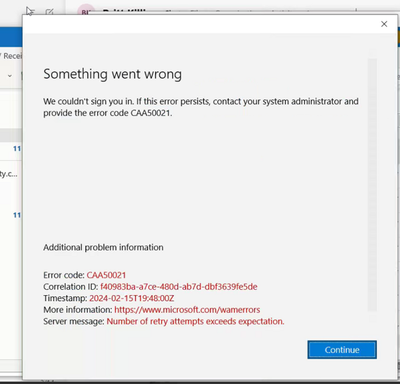Click the dialog's vertical scrollbar track
Image resolution: width=400 pixels, height=384 pixels.
(x=372, y=185)
